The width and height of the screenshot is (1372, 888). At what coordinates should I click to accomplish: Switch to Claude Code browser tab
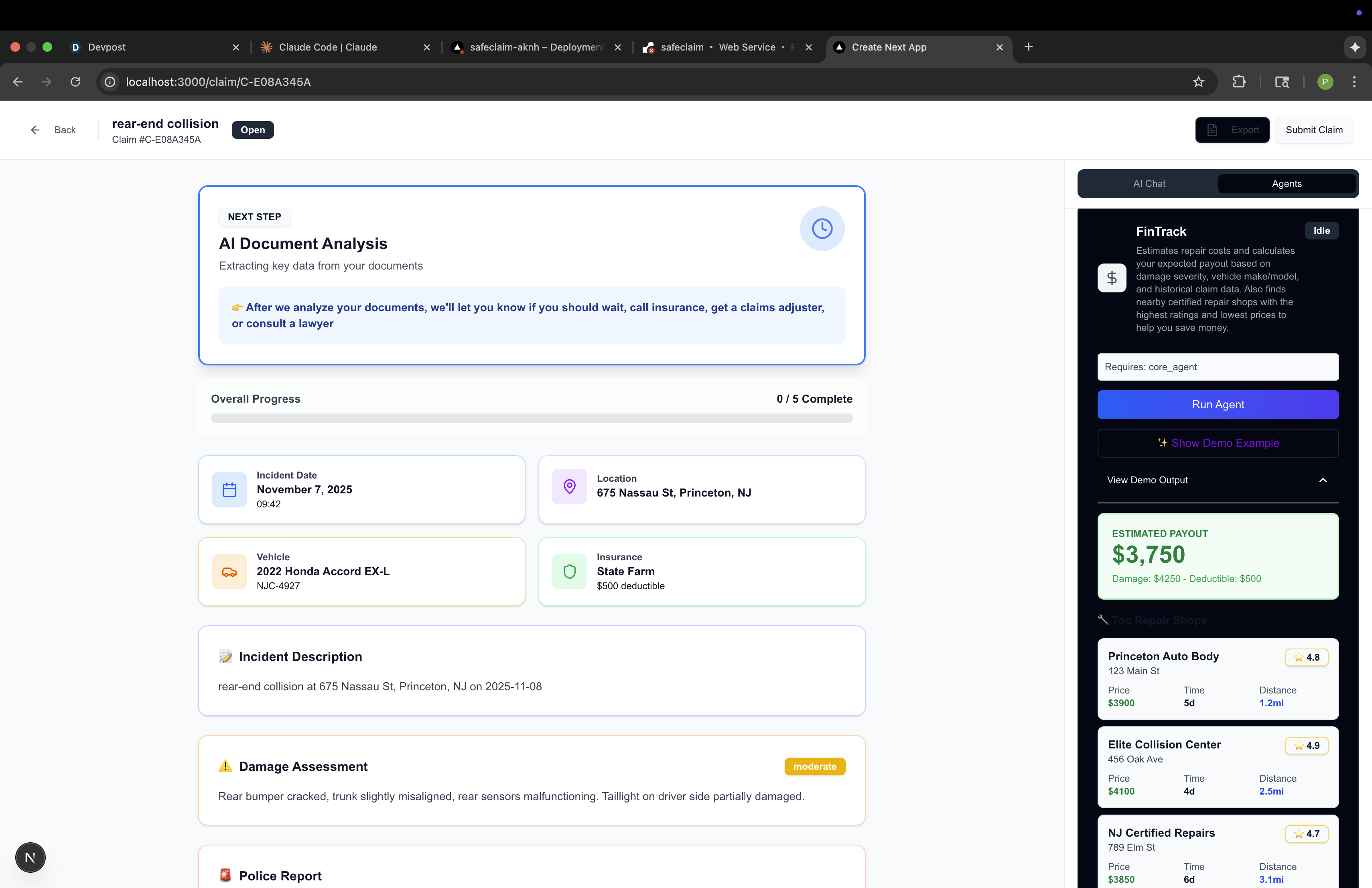(x=327, y=47)
